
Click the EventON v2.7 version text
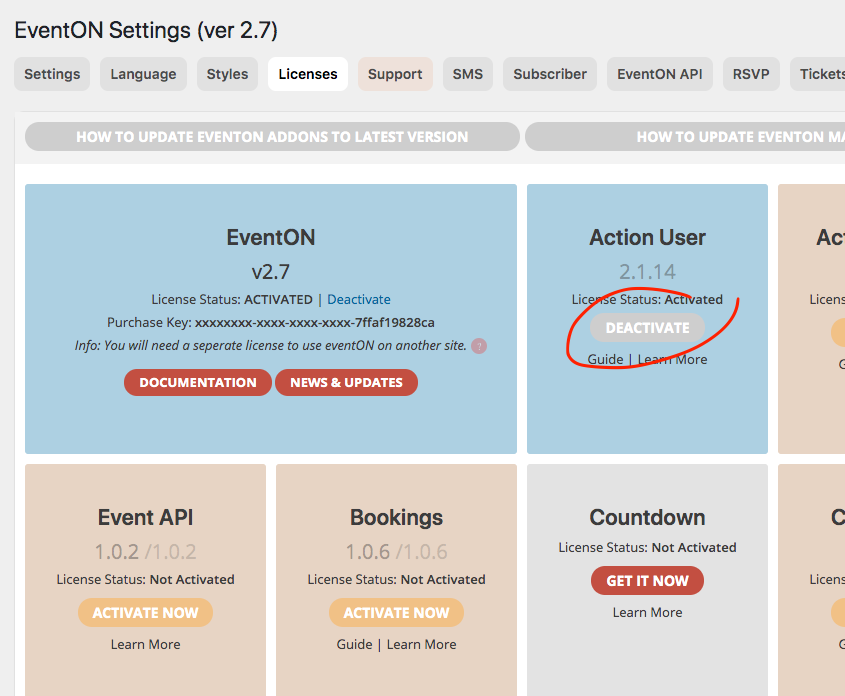[x=271, y=272]
